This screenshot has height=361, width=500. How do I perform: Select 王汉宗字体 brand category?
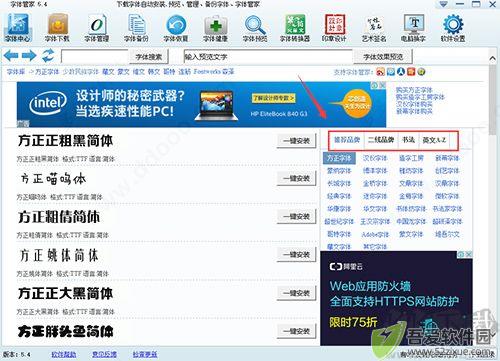pos(375,221)
